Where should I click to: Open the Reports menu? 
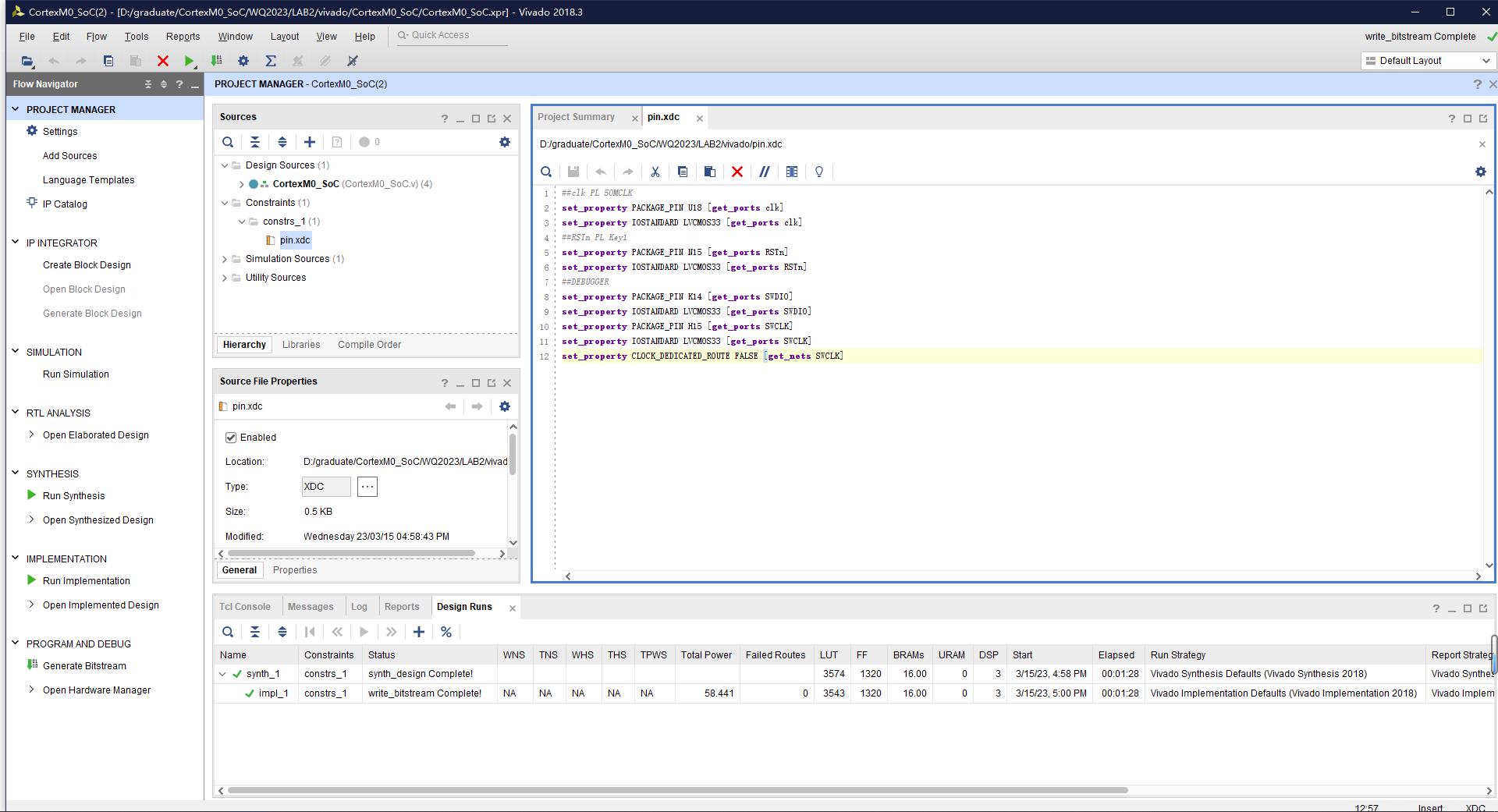[183, 37]
